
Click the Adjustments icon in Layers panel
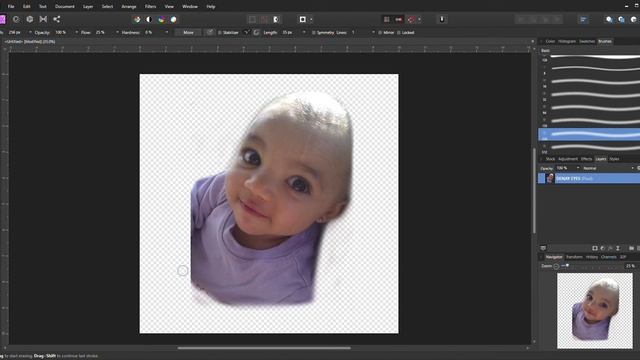coord(602,248)
